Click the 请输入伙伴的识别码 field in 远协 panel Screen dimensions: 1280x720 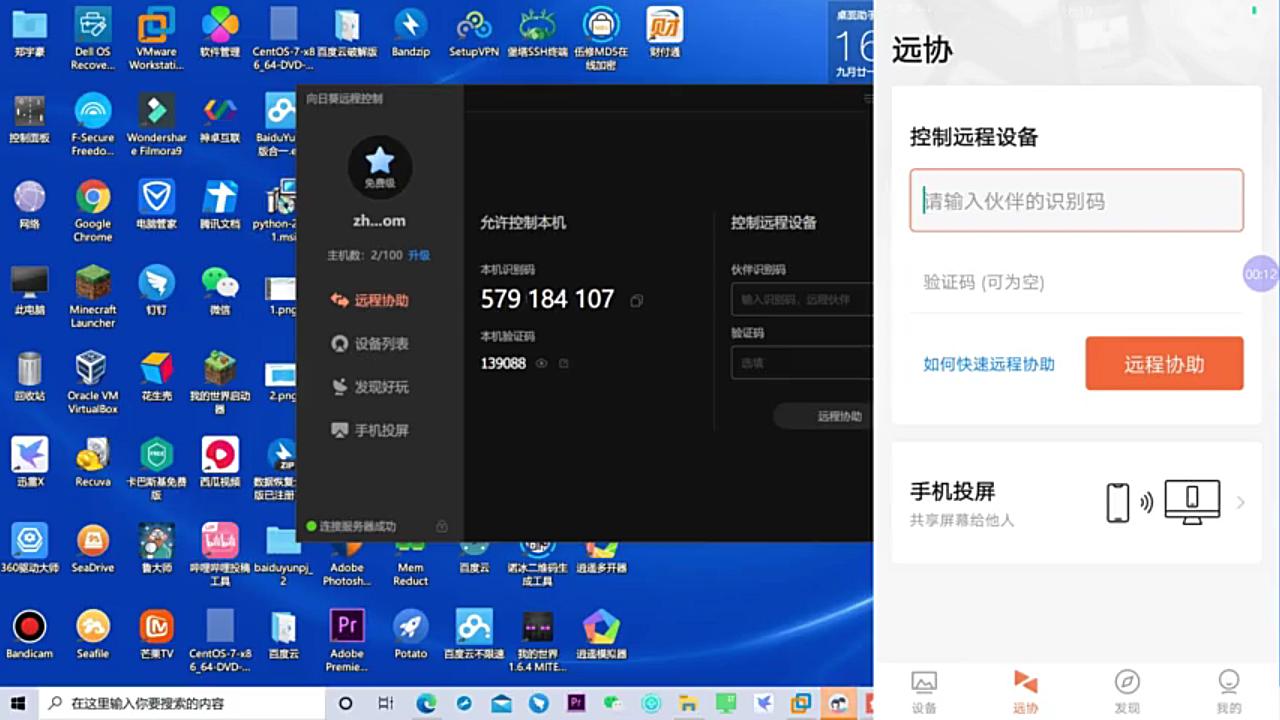[x=1076, y=201]
